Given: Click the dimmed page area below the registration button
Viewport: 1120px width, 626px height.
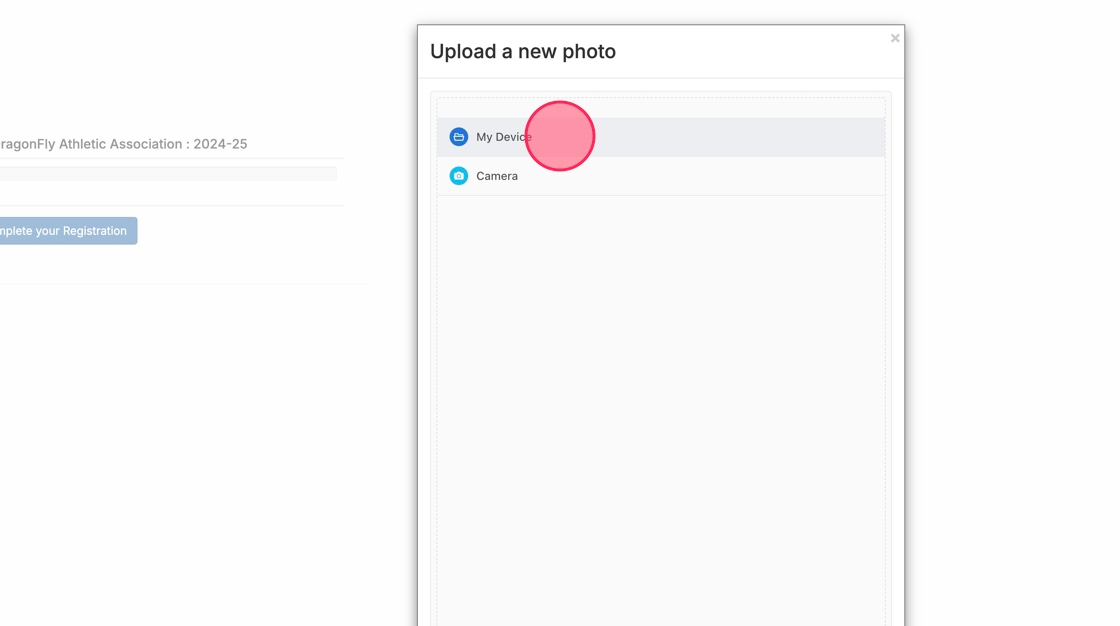Looking at the screenshot, I should tap(180, 420).
